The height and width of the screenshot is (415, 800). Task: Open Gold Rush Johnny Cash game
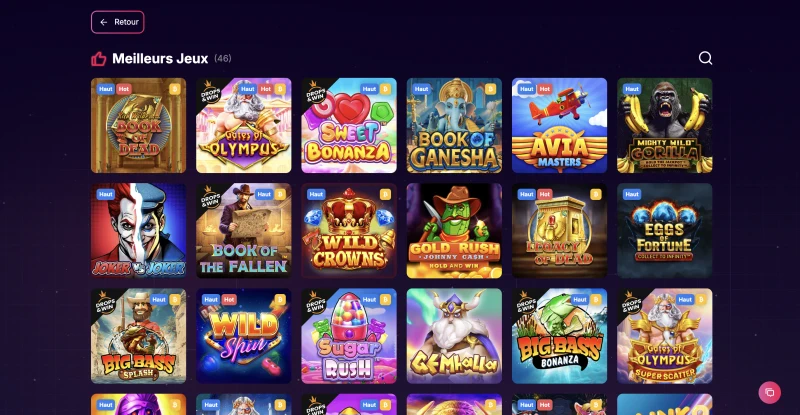click(454, 231)
